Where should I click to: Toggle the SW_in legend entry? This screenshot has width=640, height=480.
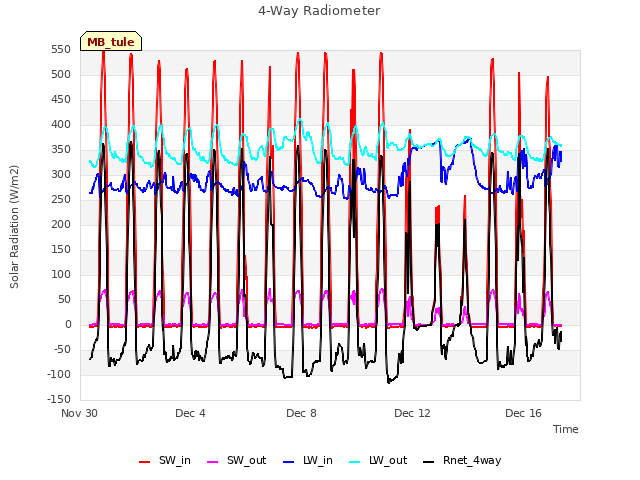click(165, 461)
